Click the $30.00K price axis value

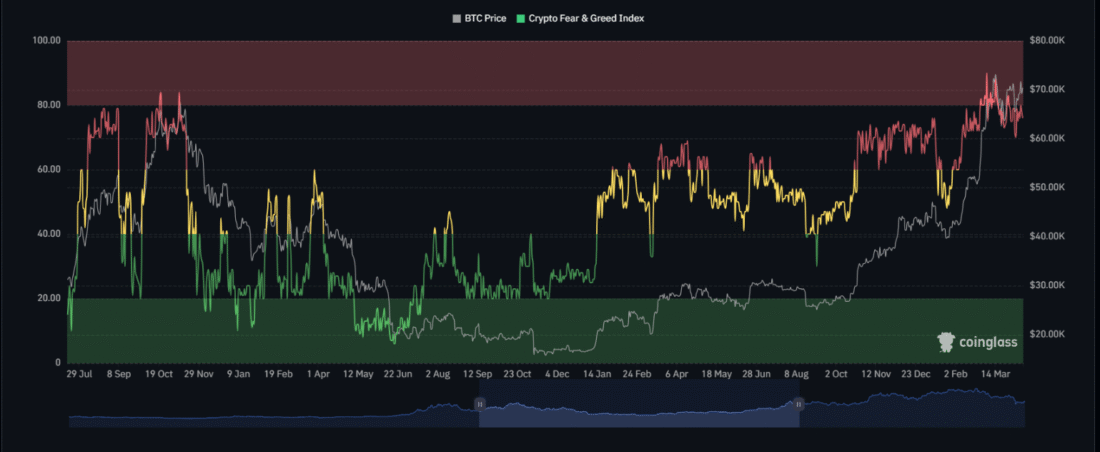(1047, 285)
